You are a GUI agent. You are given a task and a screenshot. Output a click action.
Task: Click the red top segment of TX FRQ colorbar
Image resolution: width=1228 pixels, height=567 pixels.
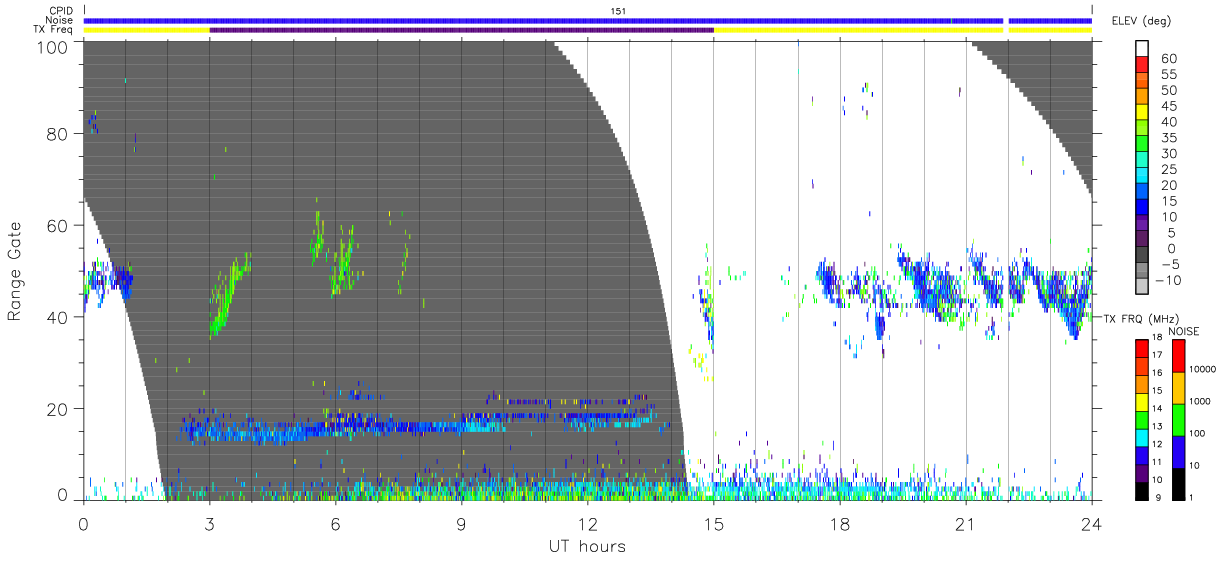pyautogui.click(x=1142, y=348)
